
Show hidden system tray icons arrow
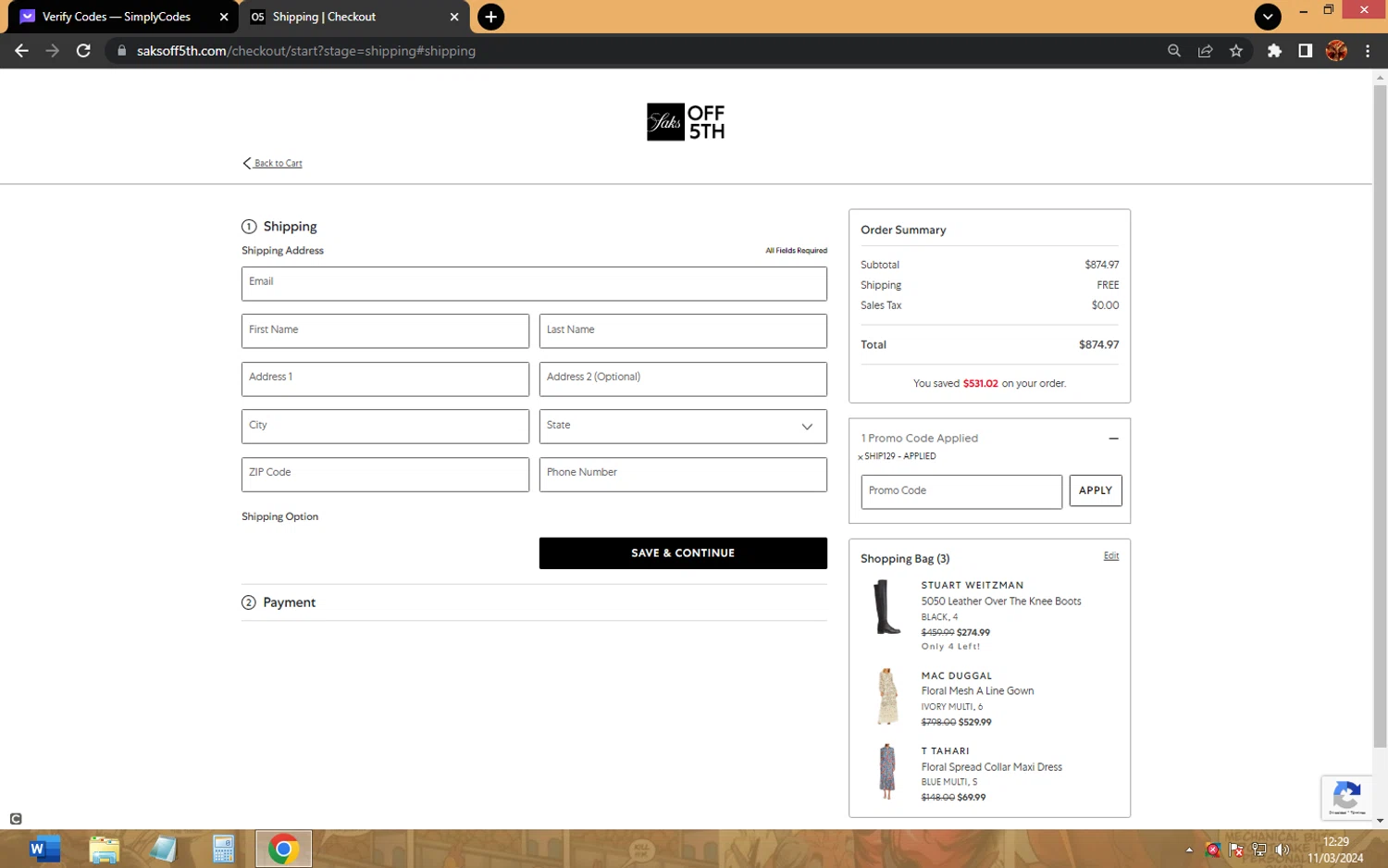1189,849
